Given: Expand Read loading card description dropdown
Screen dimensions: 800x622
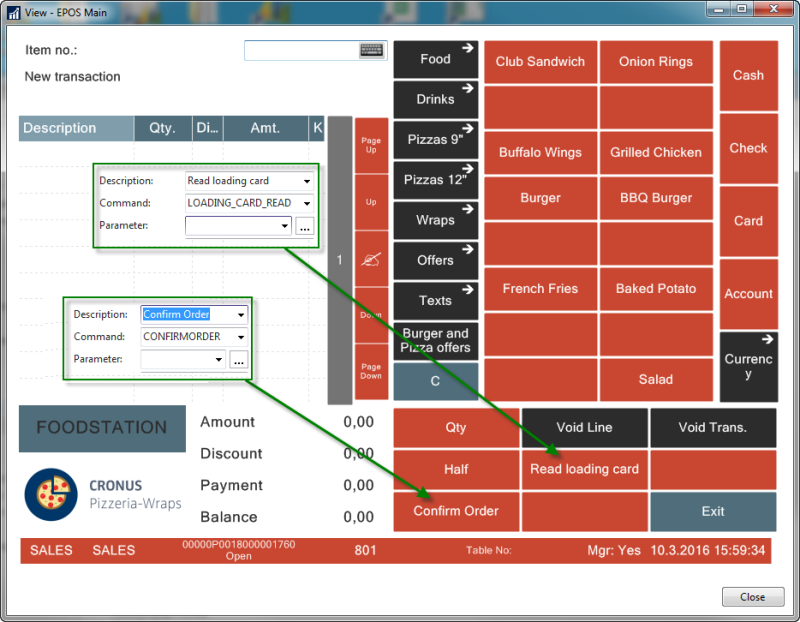Looking at the screenshot, I should pyautogui.click(x=307, y=181).
